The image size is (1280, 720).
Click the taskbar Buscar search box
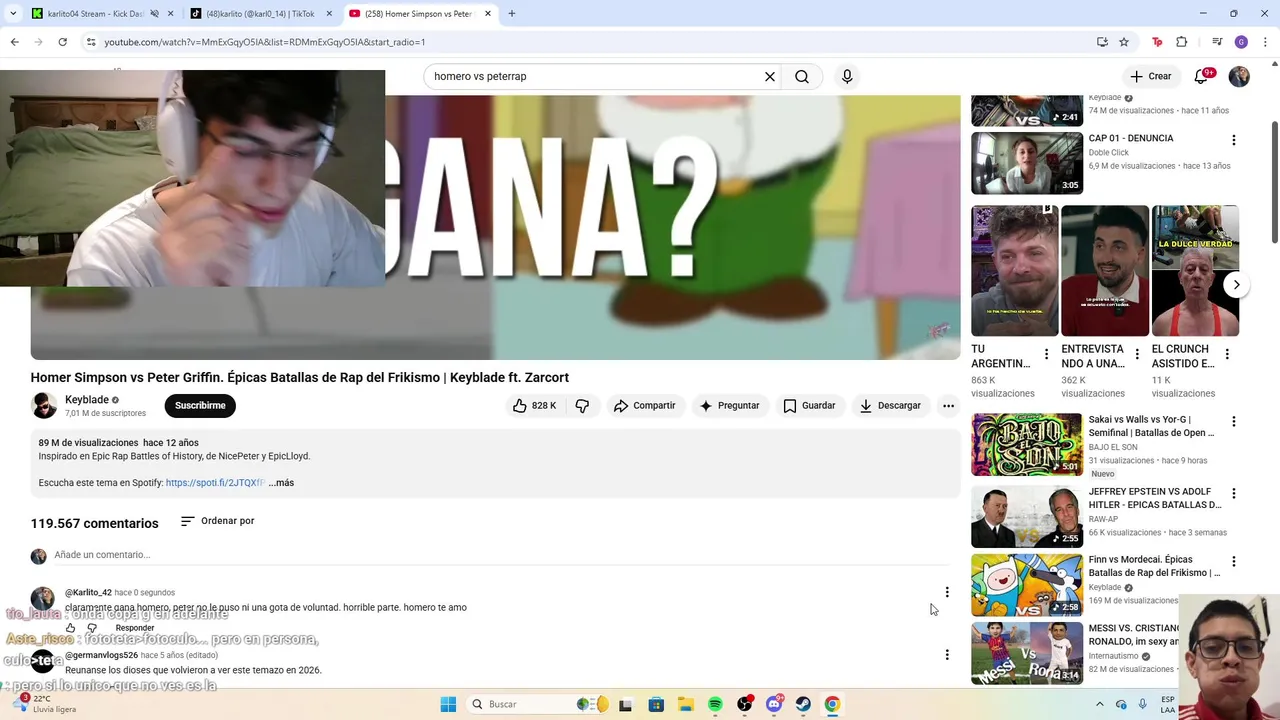(x=538, y=704)
